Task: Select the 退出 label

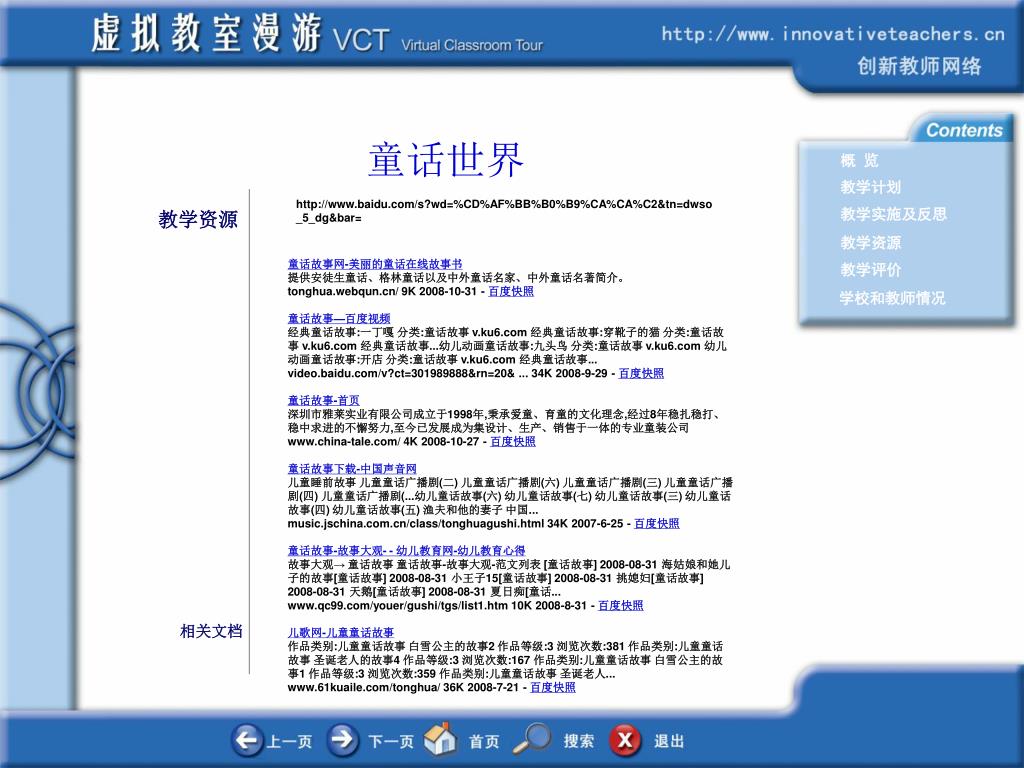Action: pos(669,741)
